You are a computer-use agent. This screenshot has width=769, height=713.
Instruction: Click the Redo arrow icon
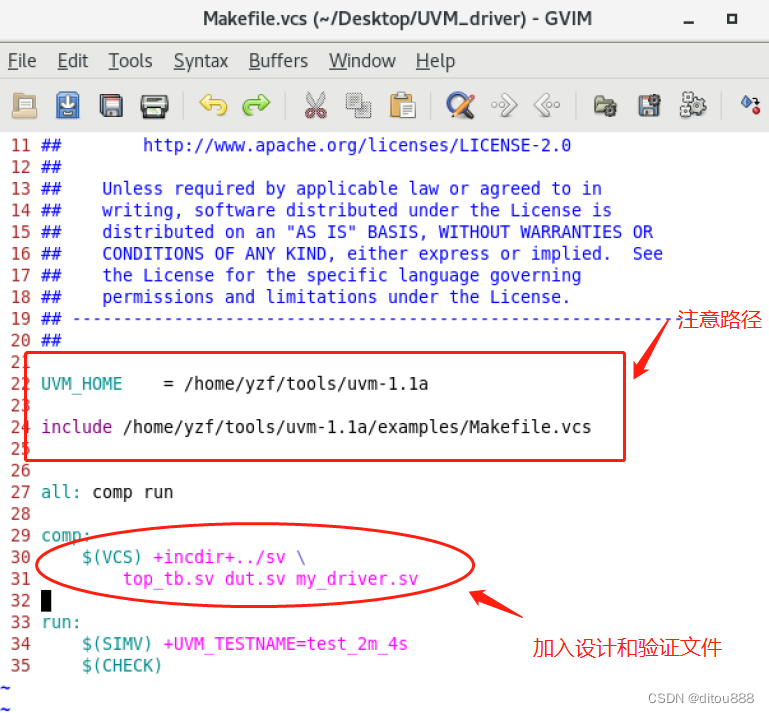[x=256, y=105]
